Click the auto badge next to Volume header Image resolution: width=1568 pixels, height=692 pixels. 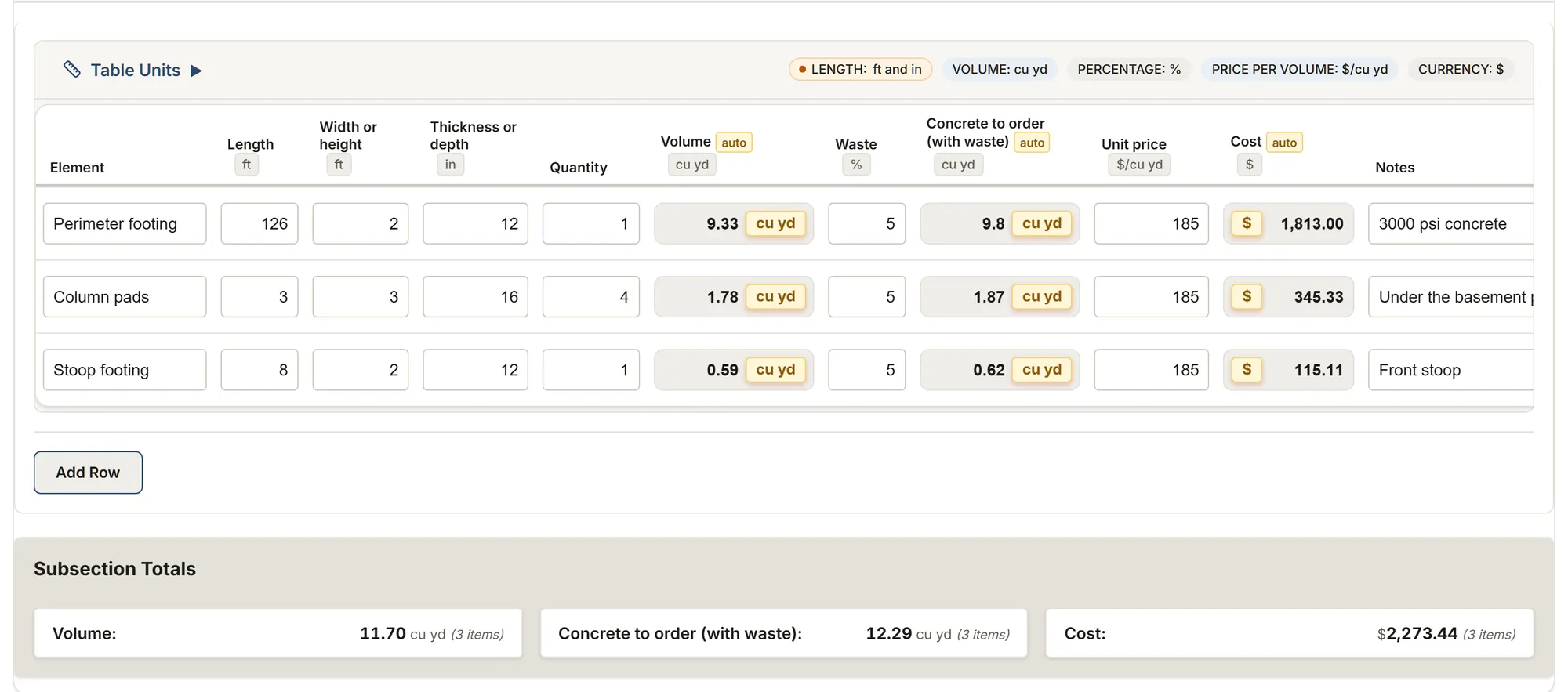pos(734,143)
